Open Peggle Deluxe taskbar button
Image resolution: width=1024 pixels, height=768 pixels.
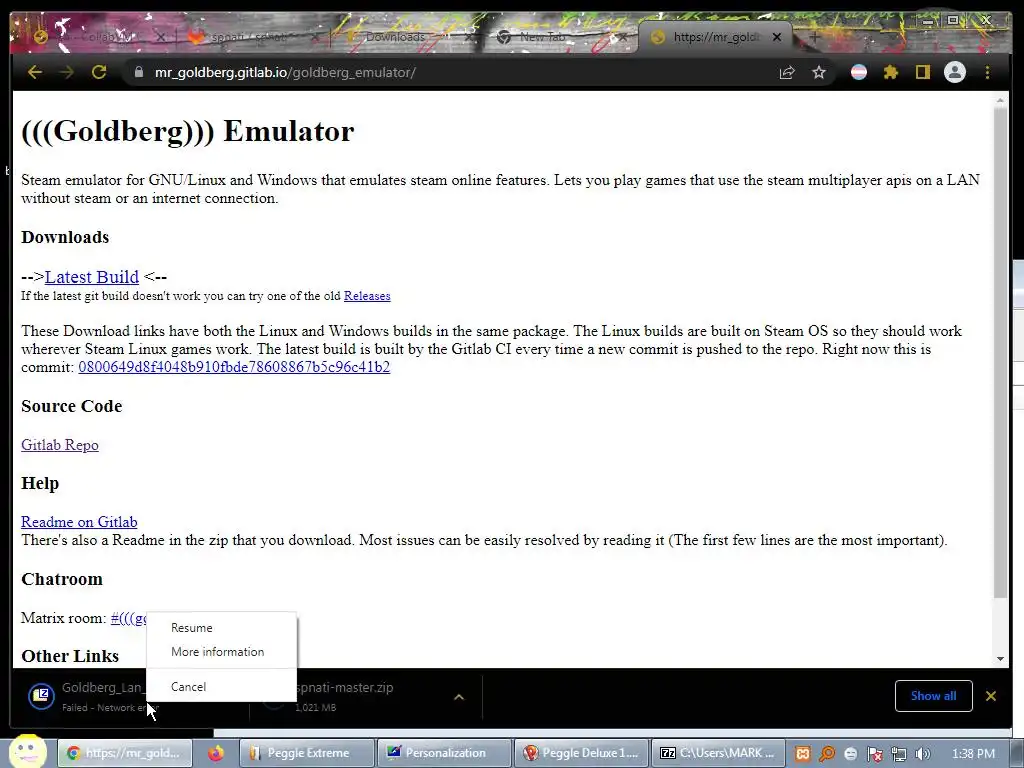point(582,753)
